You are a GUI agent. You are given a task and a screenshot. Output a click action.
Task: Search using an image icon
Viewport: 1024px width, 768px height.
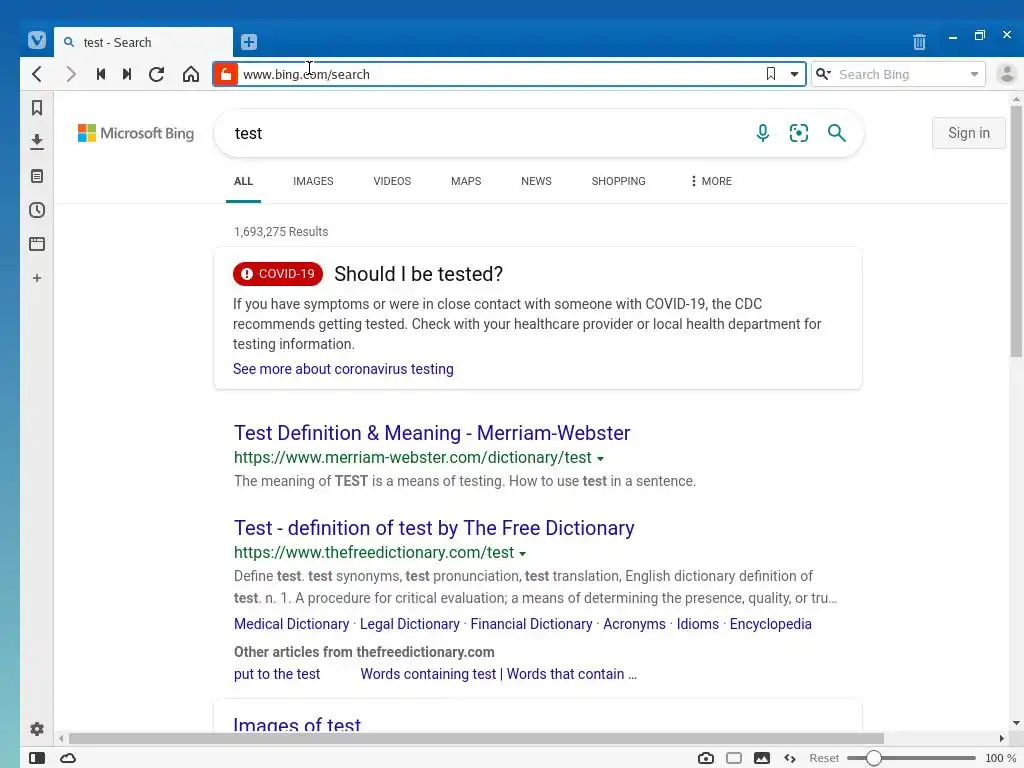coord(799,133)
